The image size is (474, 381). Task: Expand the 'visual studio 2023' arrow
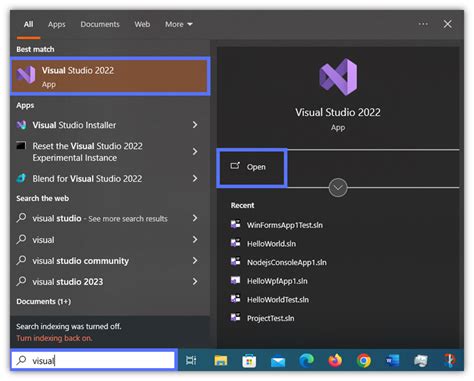[x=195, y=282]
